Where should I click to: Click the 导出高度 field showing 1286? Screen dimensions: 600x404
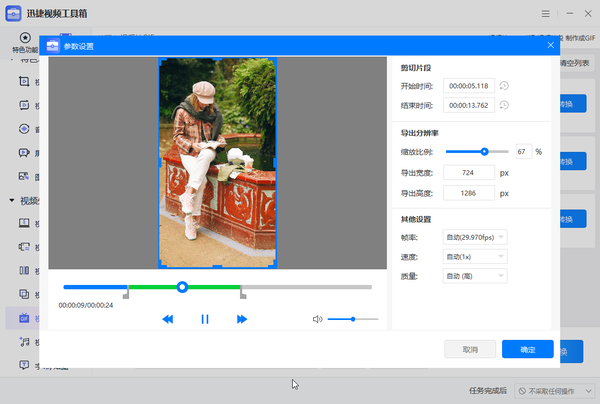(469, 193)
